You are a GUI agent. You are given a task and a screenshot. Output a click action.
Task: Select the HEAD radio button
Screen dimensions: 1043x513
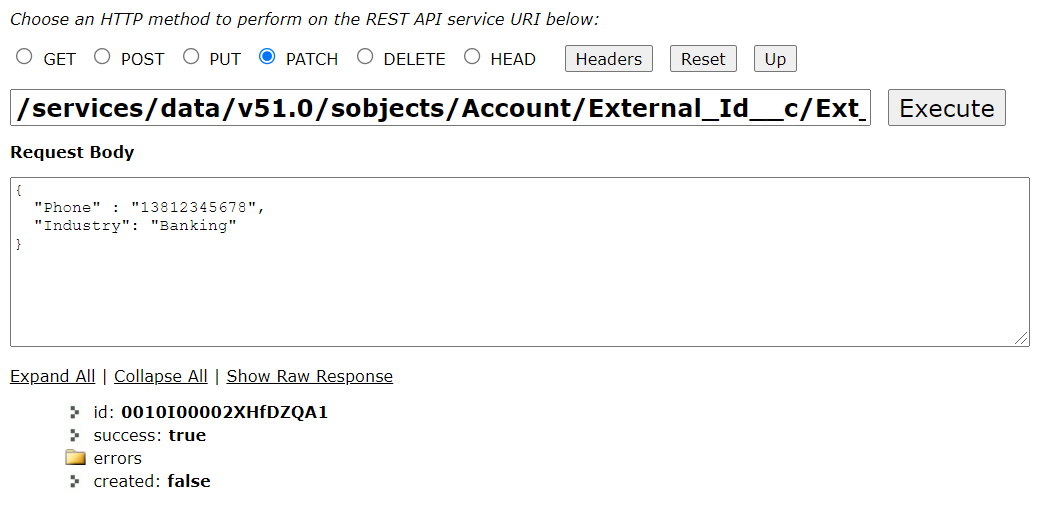[x=472, y=57]
